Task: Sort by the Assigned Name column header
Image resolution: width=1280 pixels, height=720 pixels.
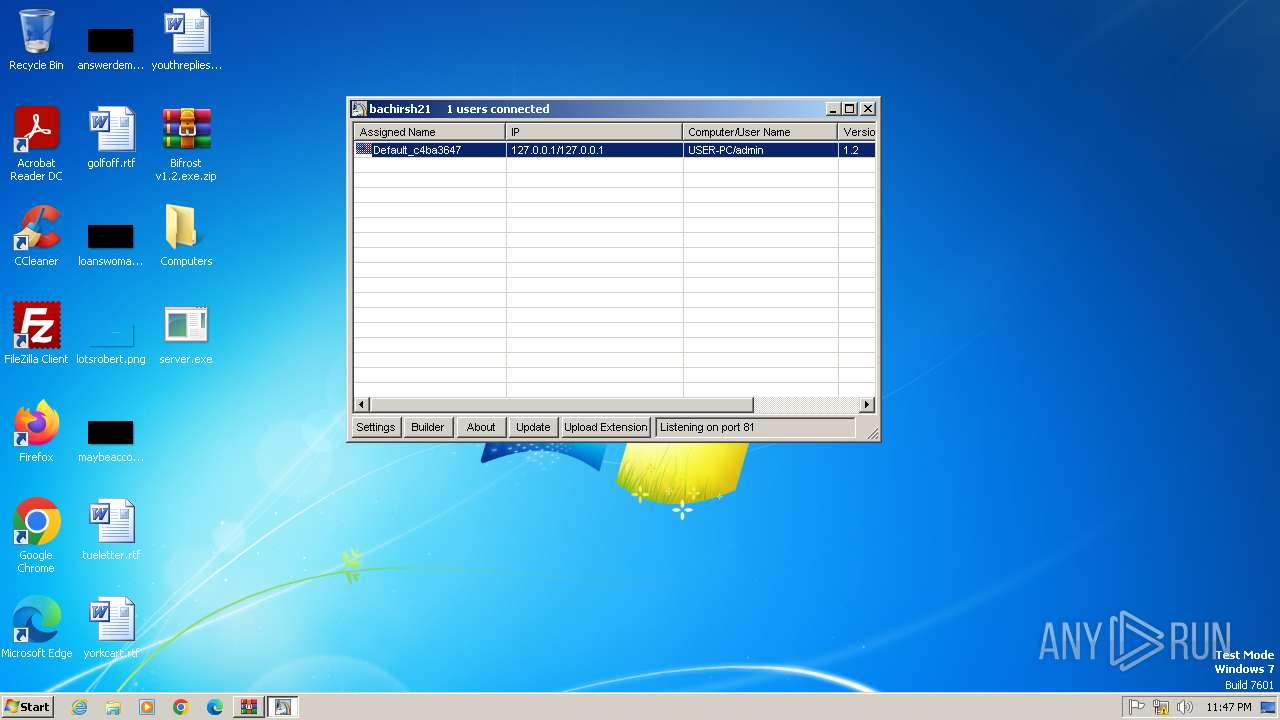Action: coord(429,132)
